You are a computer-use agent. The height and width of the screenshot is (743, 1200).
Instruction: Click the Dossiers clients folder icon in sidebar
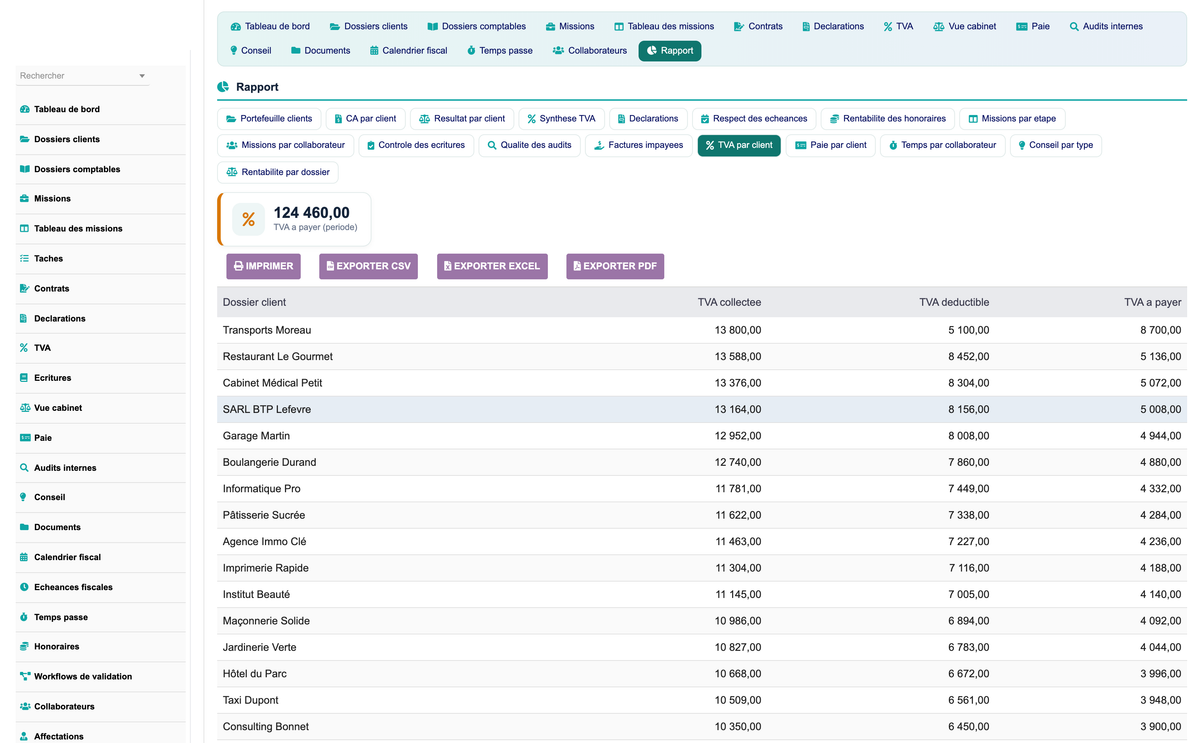(24, 139)
